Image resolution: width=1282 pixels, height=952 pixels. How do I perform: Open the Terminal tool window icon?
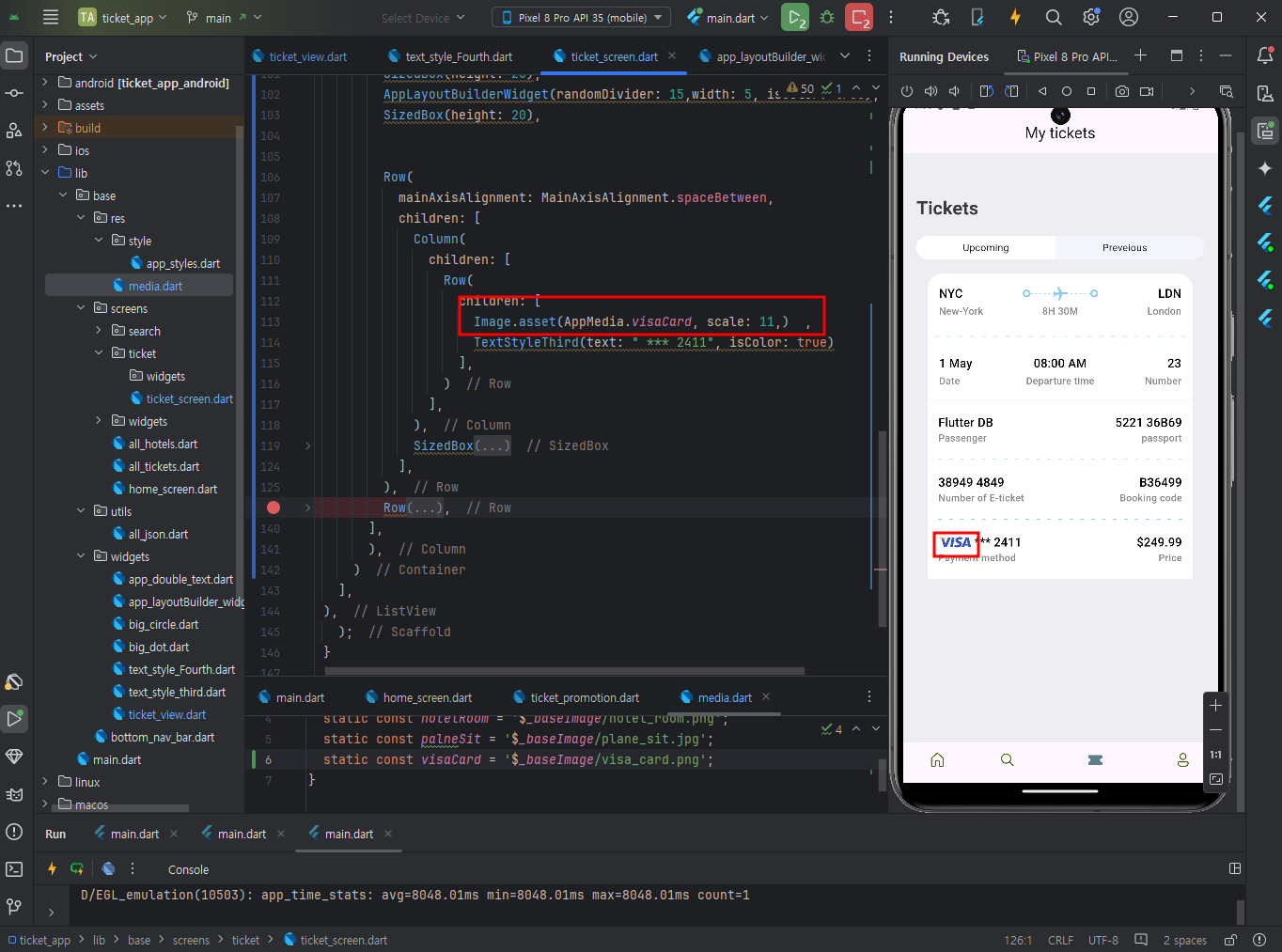(14, 869)
